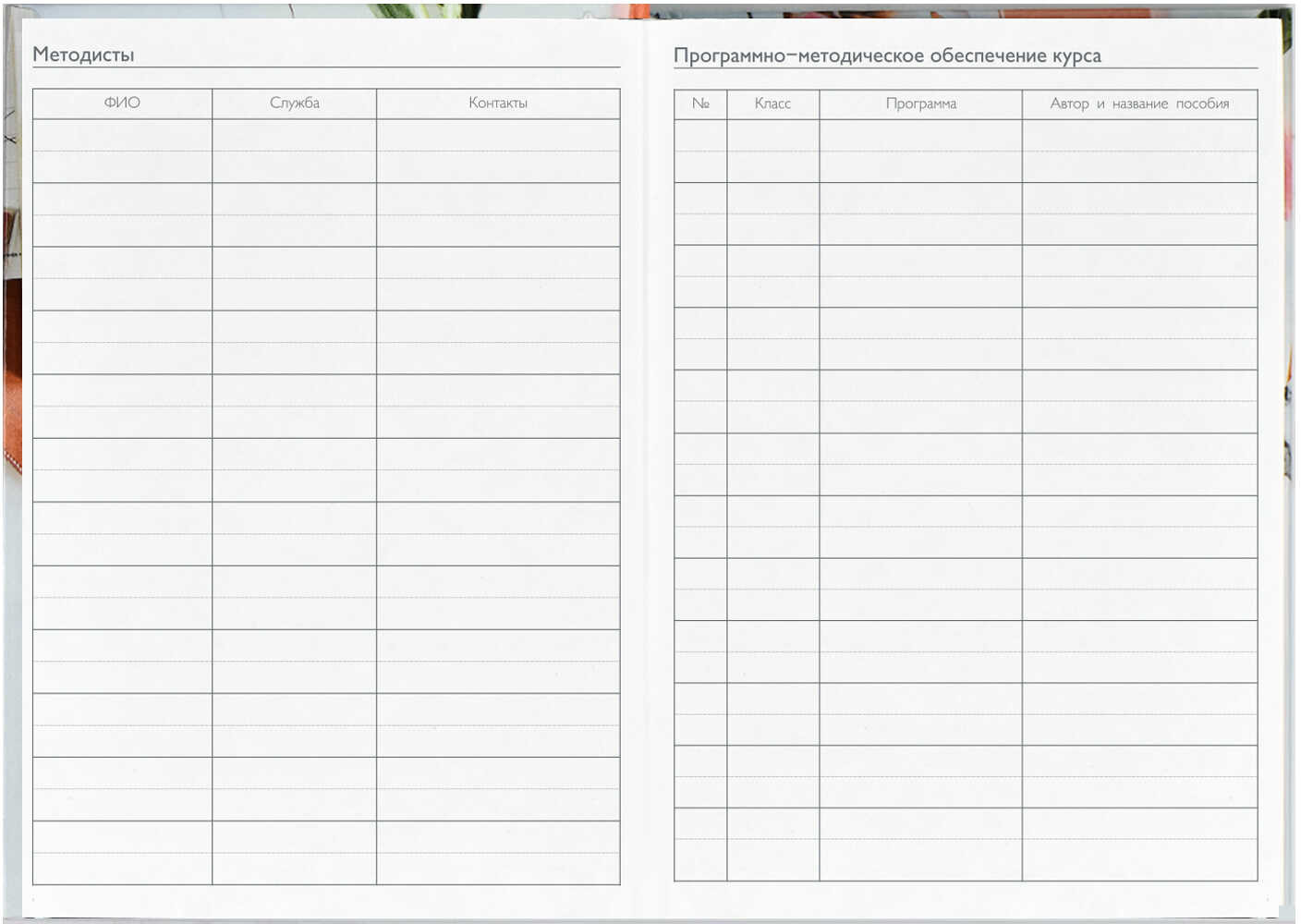Screen dimensions: 1301x924
Task: Click the "№" column header
Action: pos(700,103)
